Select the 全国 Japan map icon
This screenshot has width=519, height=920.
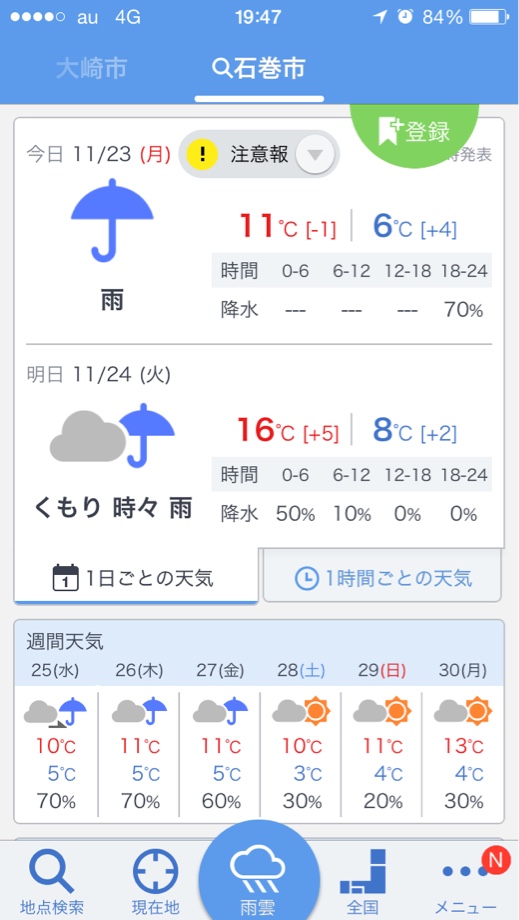tap(363, 871)
